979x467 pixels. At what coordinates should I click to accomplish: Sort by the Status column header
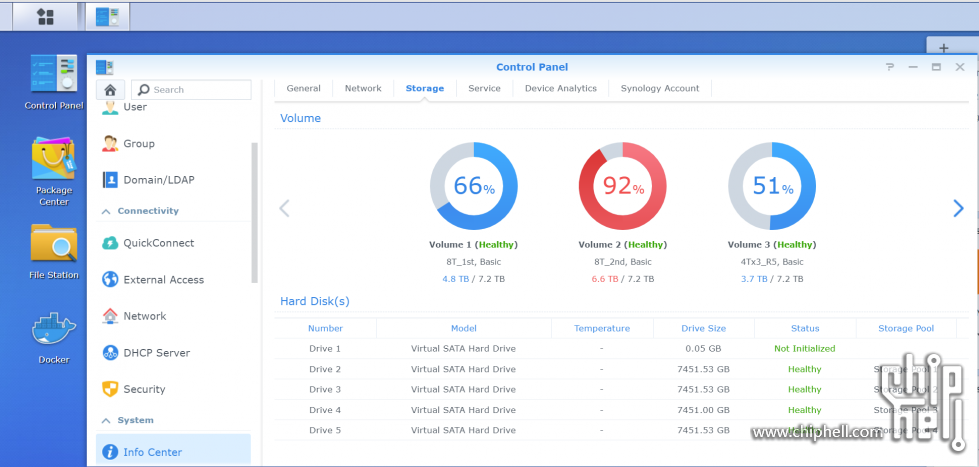(x=805, y=328)
